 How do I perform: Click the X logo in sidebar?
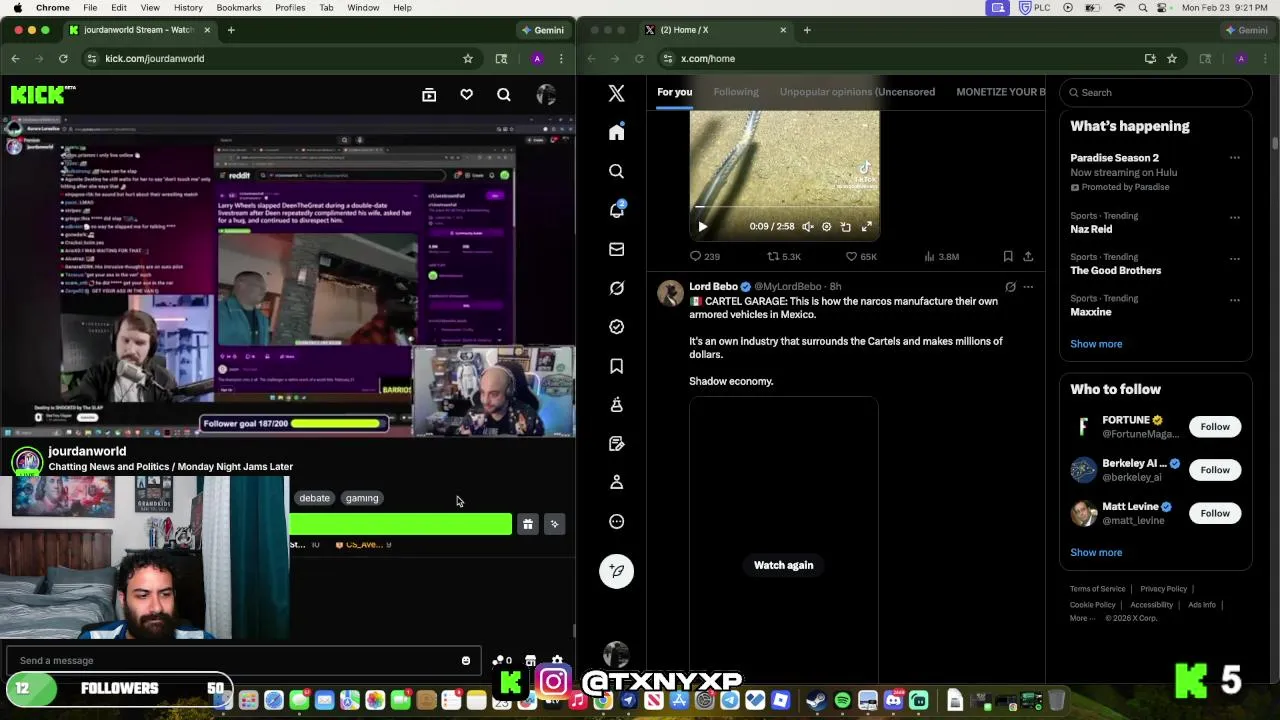[x=617, y=93]
